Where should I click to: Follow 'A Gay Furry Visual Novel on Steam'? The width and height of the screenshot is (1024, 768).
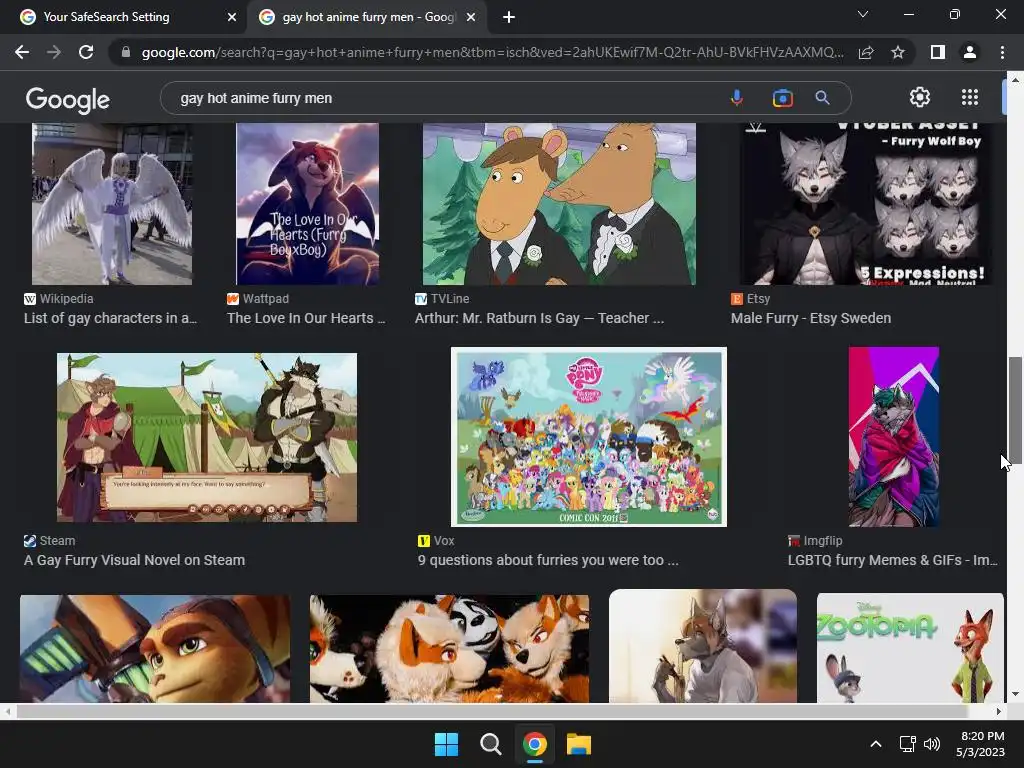(135, 560)
